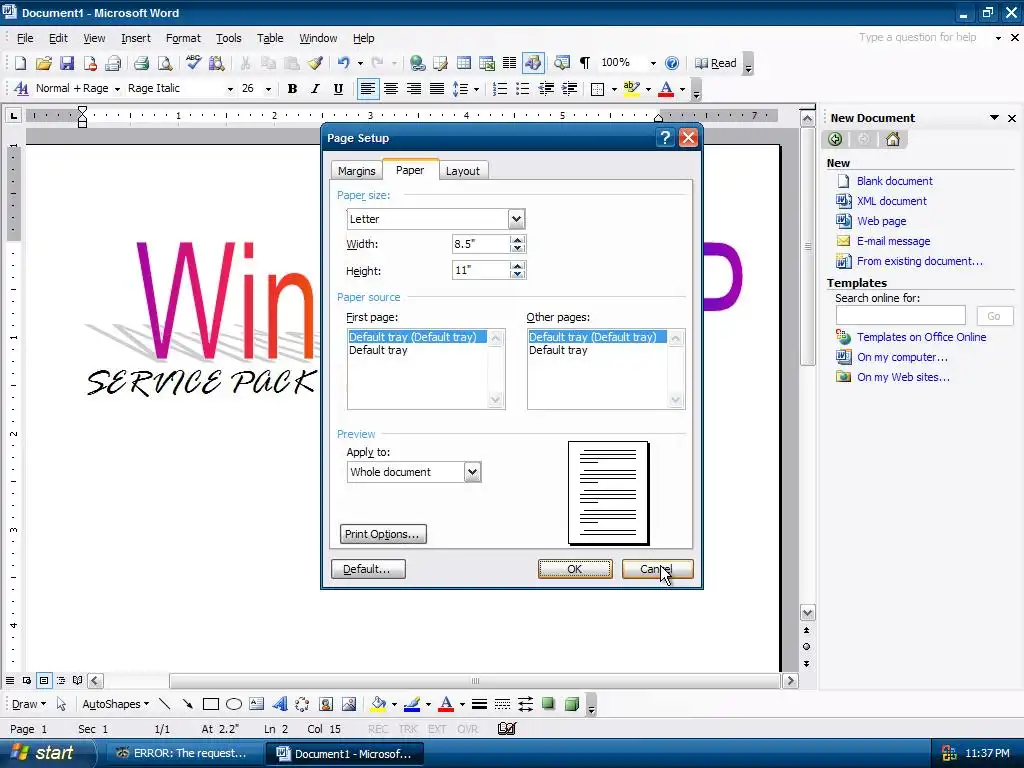This screenshot has height=768, width=1024.
Task: Click the Search online for input field
Action: coord(901,315)
